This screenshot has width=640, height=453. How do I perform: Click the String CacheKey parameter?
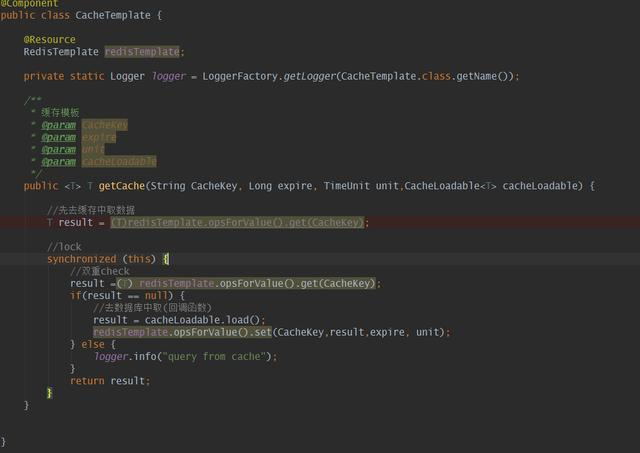pyautogui.click(x=194, y=186)
